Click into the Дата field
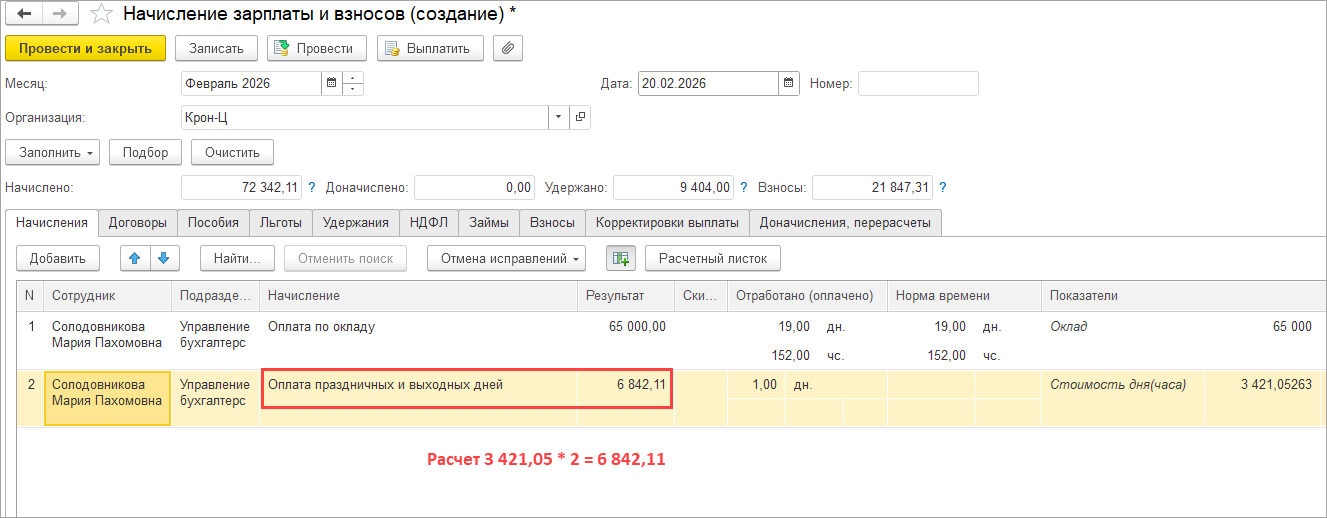 coord(708,83)
